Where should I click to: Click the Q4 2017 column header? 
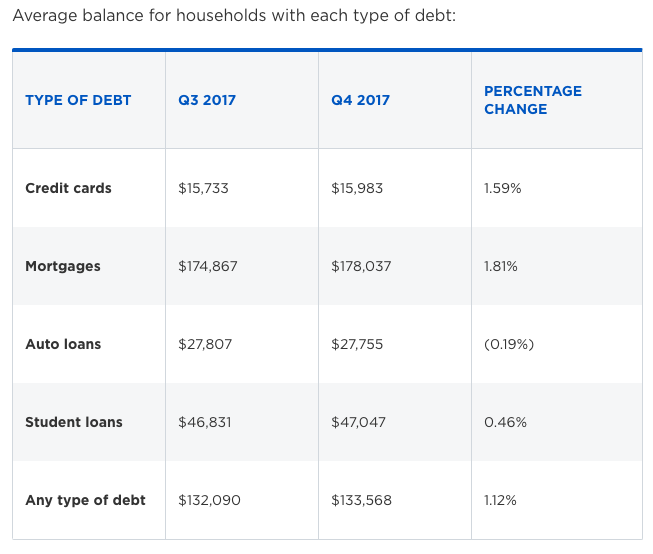click(360, 100)
